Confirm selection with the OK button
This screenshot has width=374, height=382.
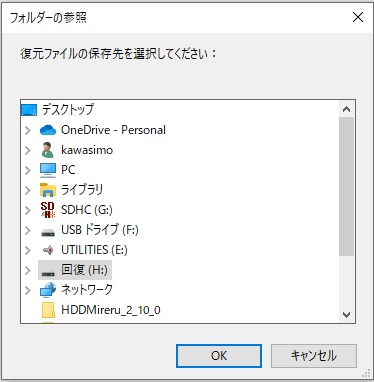[219, 356]
